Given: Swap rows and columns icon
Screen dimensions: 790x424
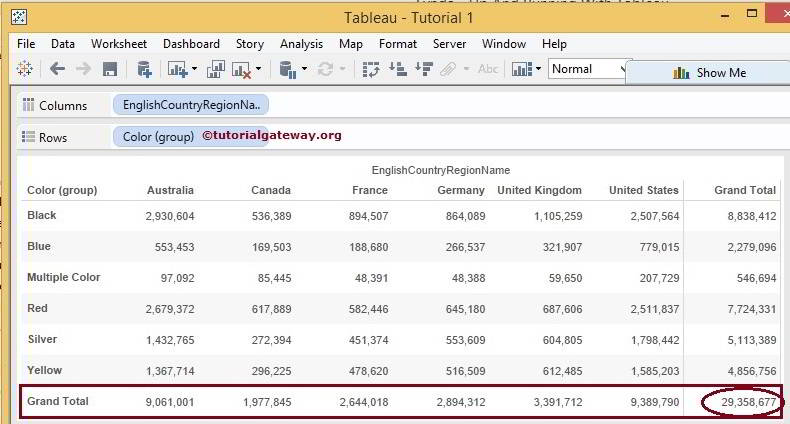Looking at the screenshot, I should point(371,69).
